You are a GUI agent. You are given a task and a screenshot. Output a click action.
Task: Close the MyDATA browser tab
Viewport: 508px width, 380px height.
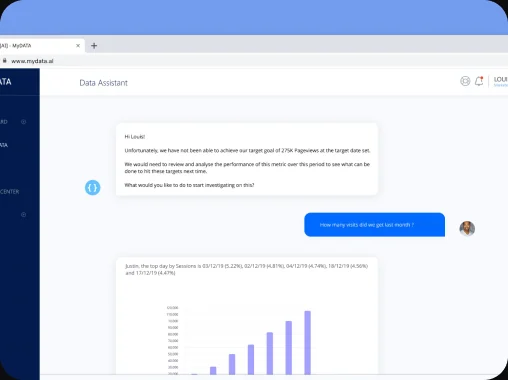click(78, 46)
